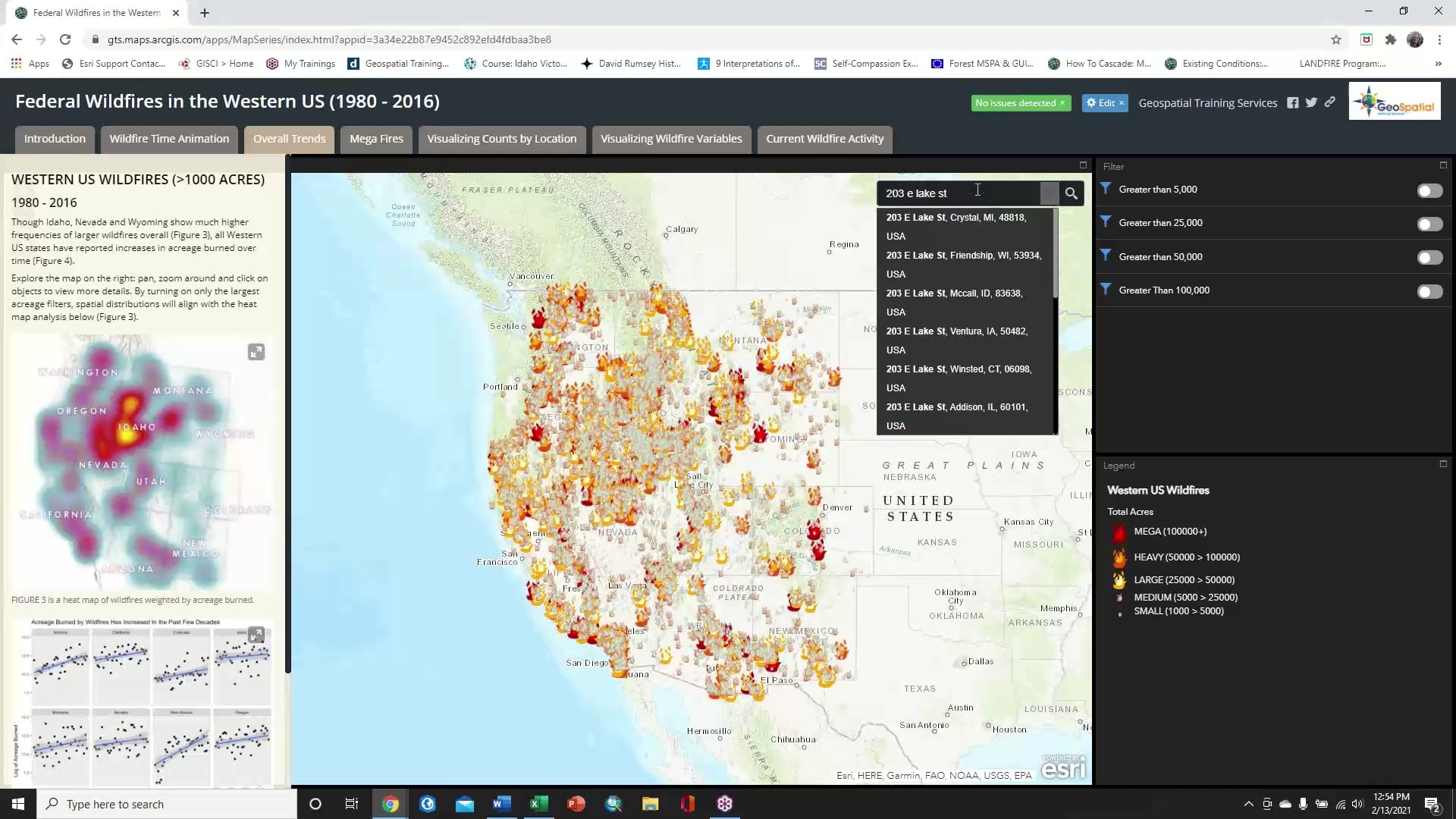Open Chrome from the taskbar
Viewport: 1456px width, 819px height.
pos(391,804)
